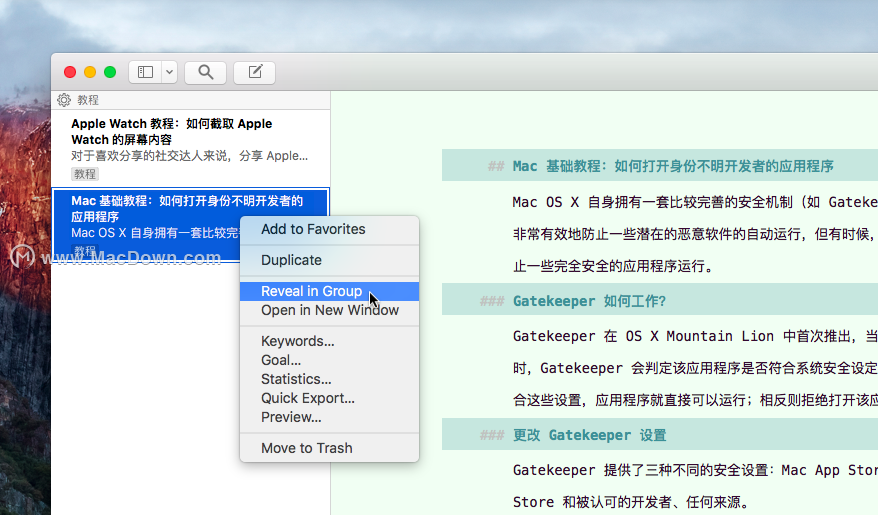Screen dimensions: 878x515
Task: Click the line Store 和被认可的开发者
Action: pos(631,502)
